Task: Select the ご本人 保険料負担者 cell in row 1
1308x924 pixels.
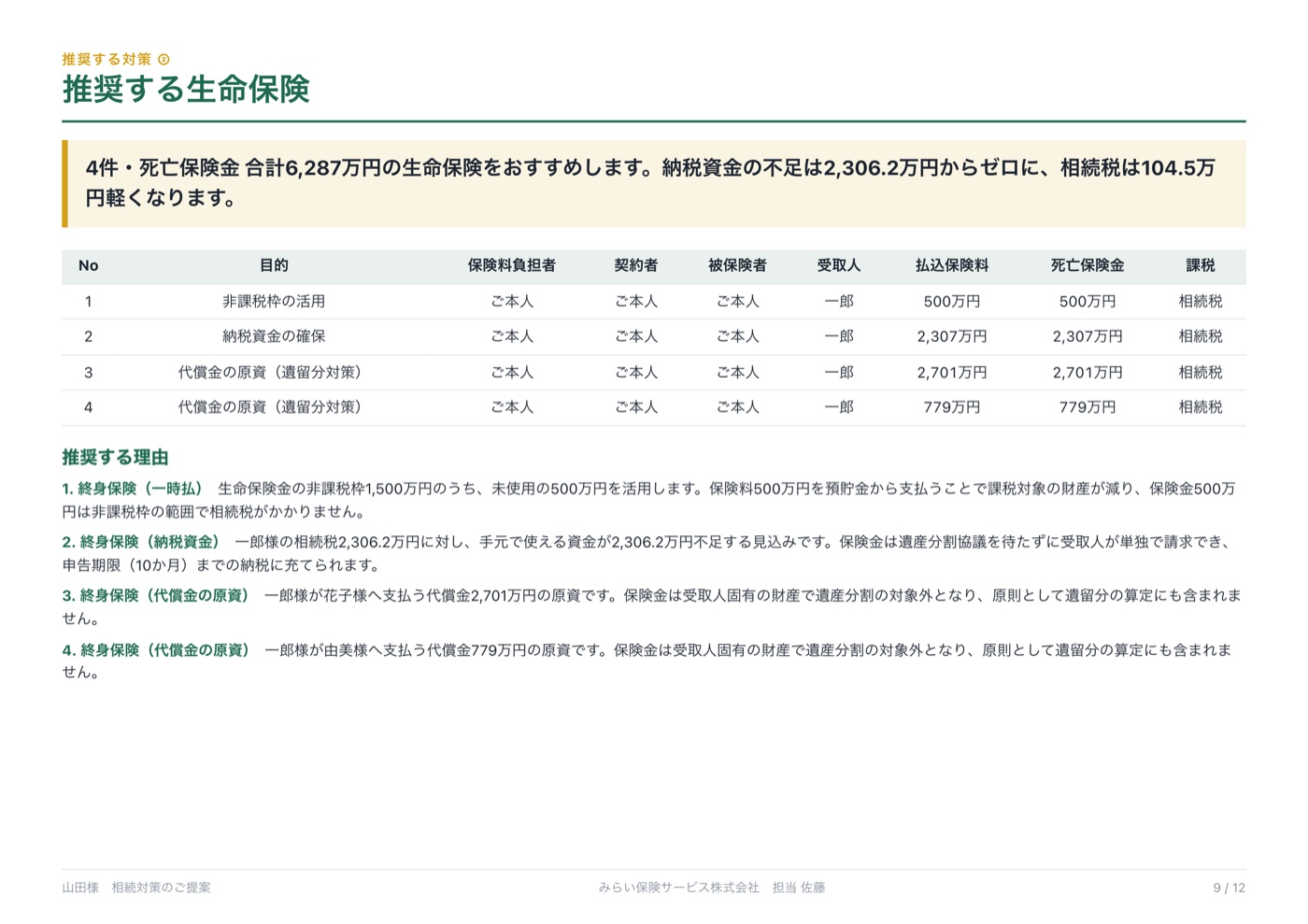Action: 512,302
